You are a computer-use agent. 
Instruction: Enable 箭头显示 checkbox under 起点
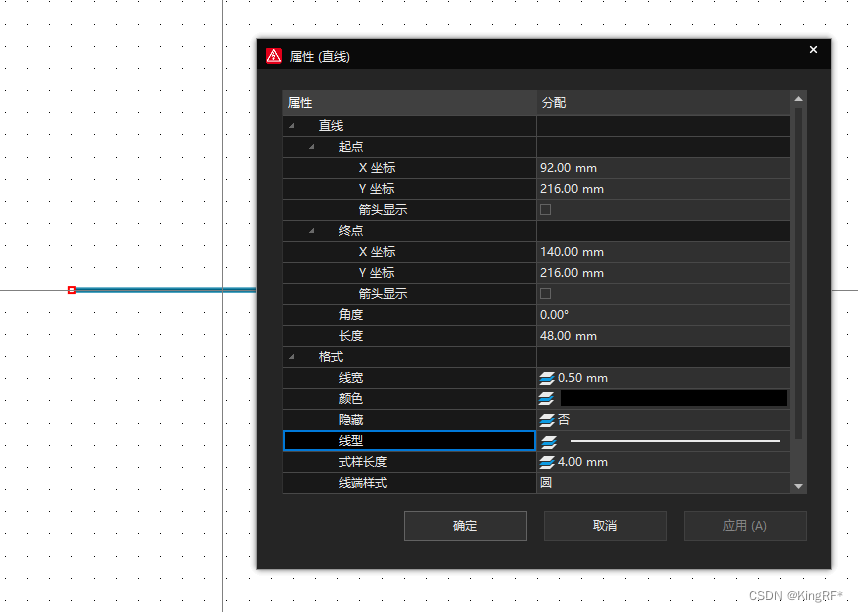click(546, 210)
